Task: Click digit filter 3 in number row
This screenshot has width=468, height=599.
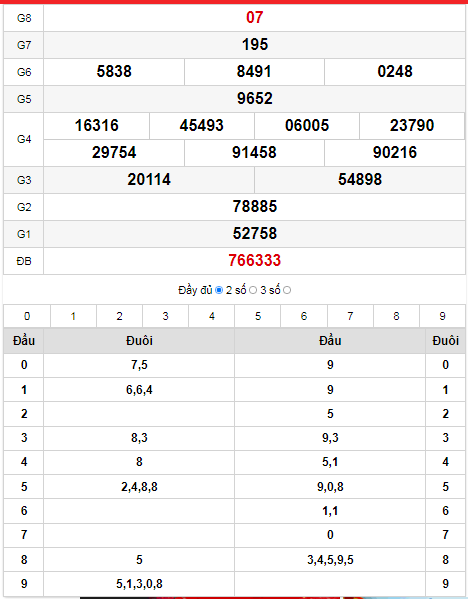Action: (x=165, y=316)
